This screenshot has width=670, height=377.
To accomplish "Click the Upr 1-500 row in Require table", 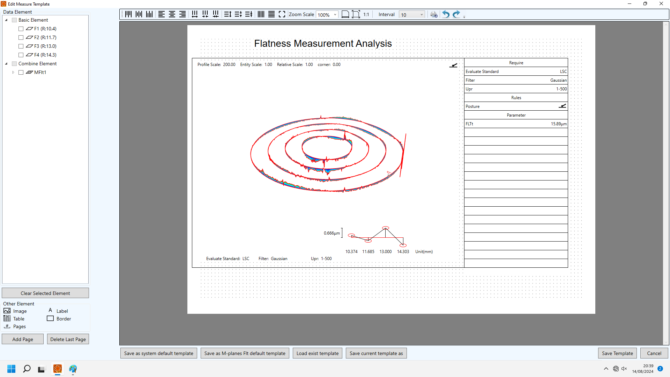I will [516, 89].
